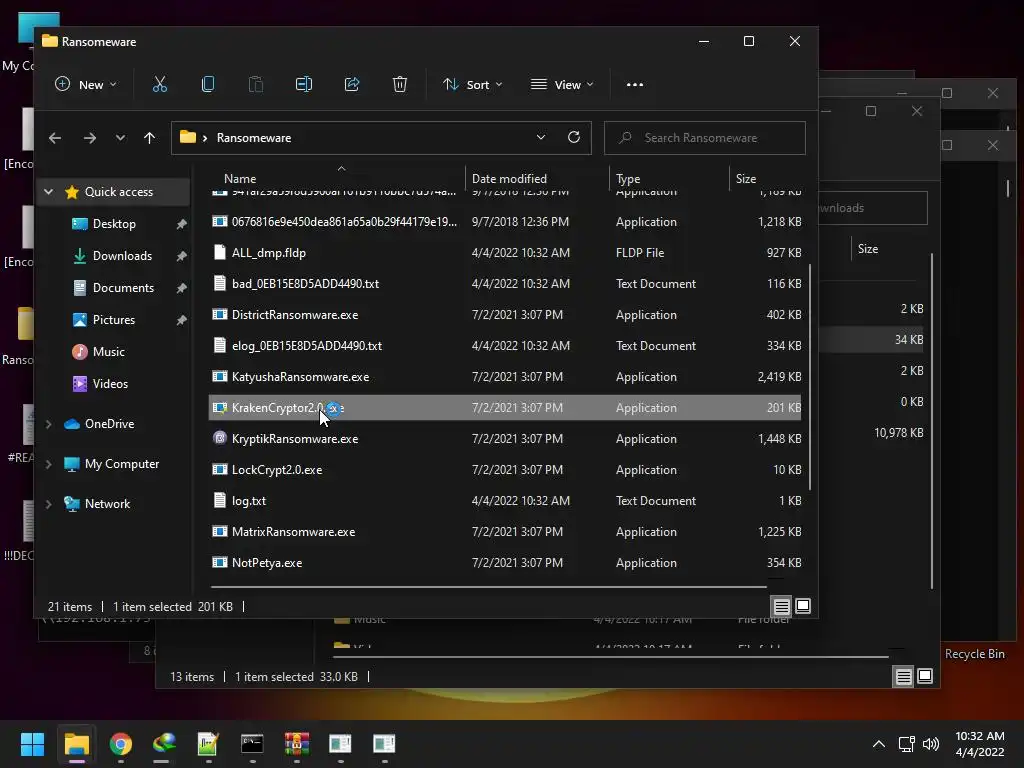Click the horizontal scrollbar of file list

click(x=488, y=586)
